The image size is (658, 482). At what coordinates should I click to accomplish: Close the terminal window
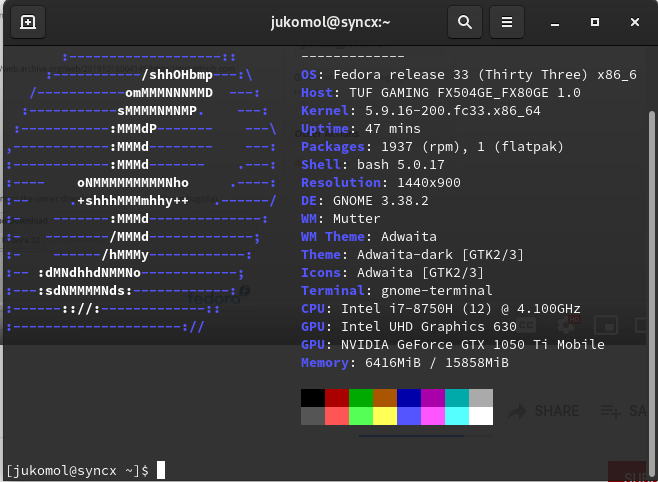pyautogui.click(x=634, y=22)
